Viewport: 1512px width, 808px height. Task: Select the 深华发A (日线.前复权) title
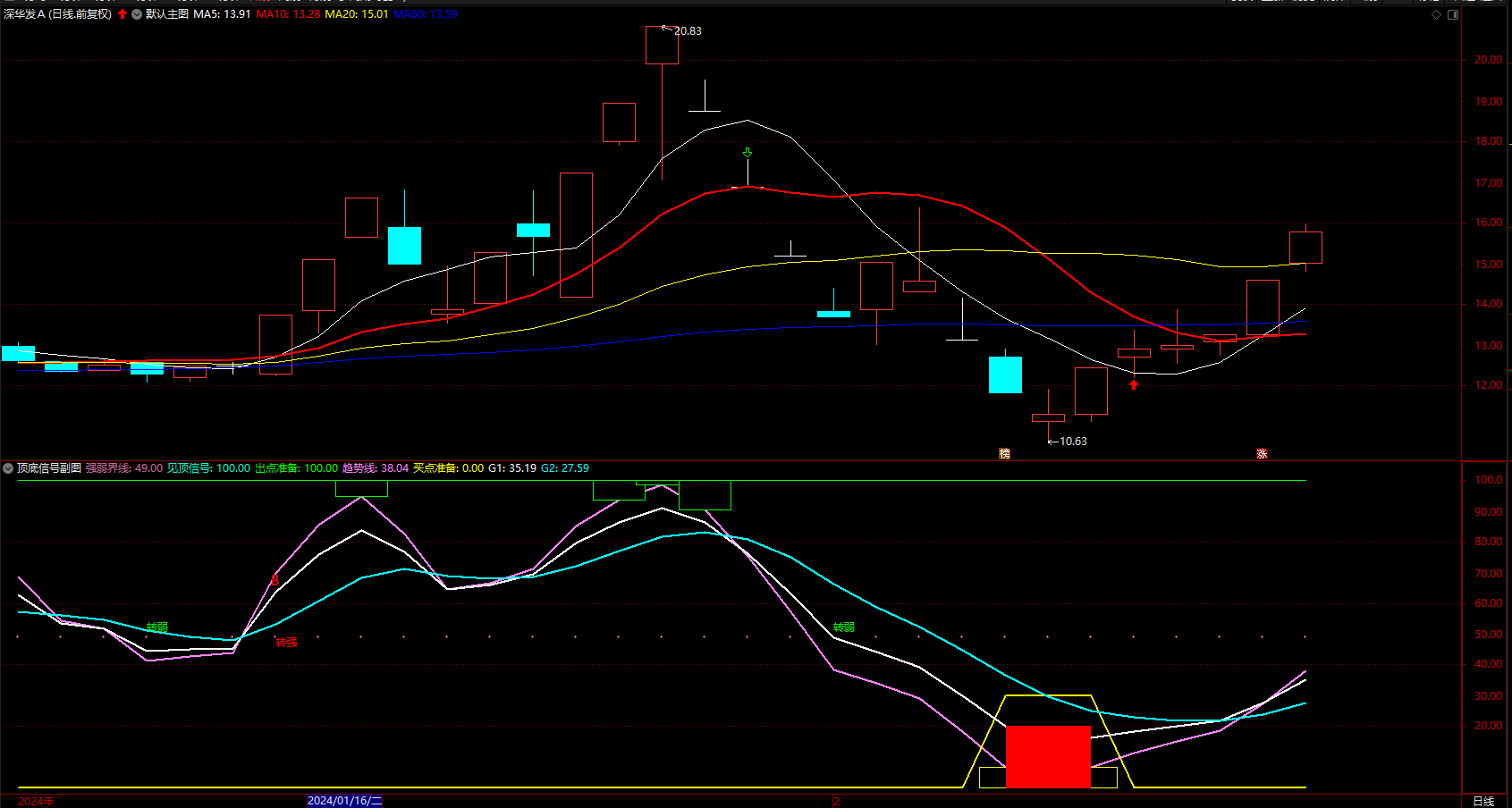pyautogui.click(x=58, y=14)
